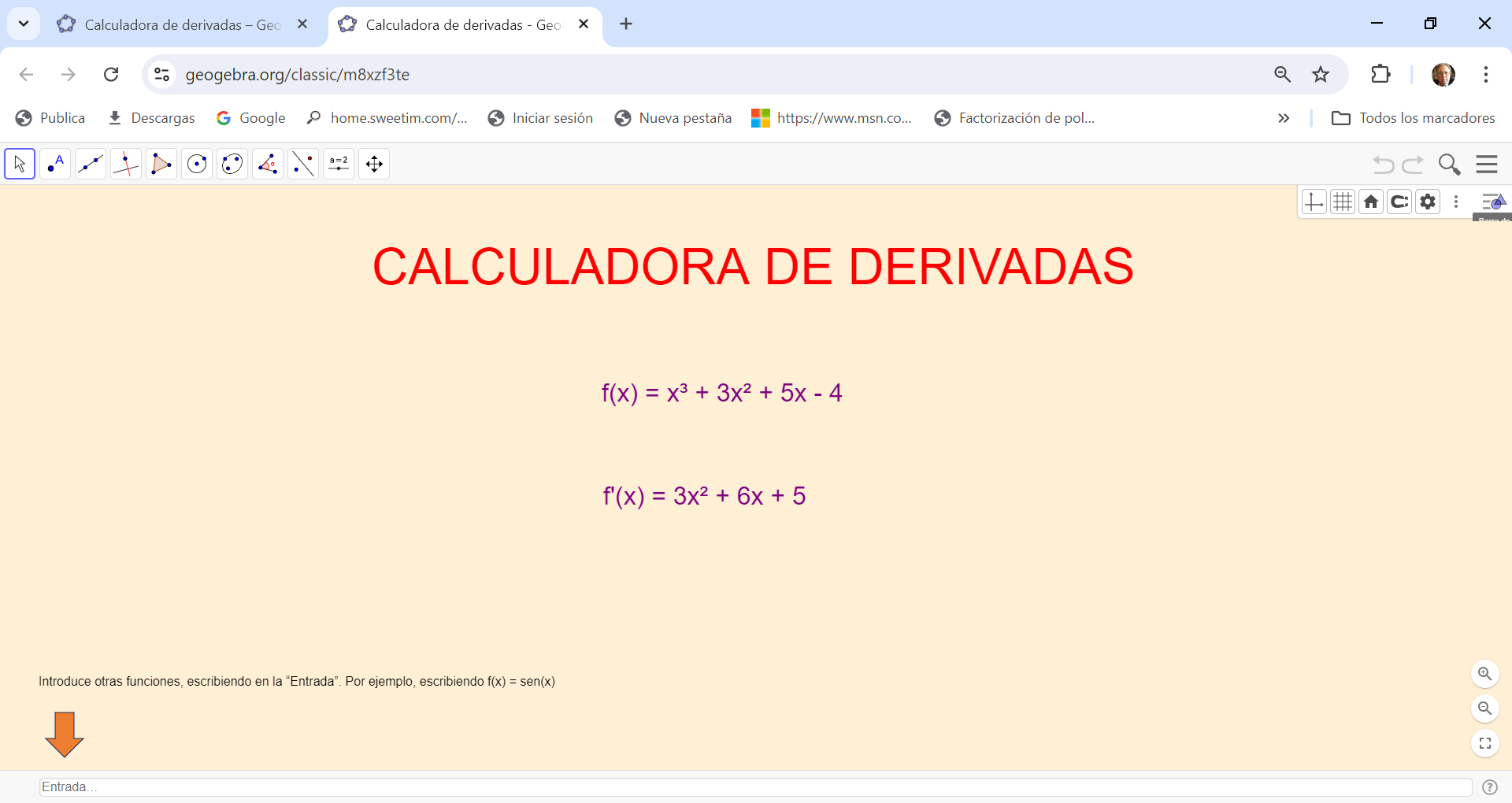Select the Point tool
The height and width of the screenshot is (803, 1512).
[x=55, y=164]
